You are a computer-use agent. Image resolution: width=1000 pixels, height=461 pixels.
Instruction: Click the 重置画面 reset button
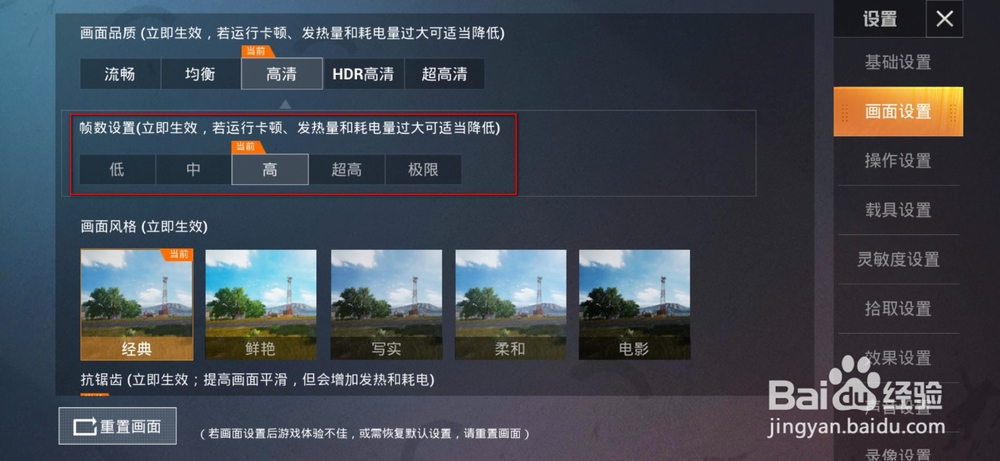pyautogui.click(x=118, y=426)
